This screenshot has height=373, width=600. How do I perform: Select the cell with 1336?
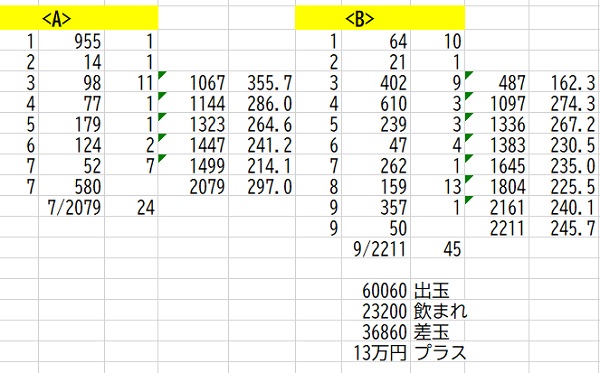tap(497, 124)
